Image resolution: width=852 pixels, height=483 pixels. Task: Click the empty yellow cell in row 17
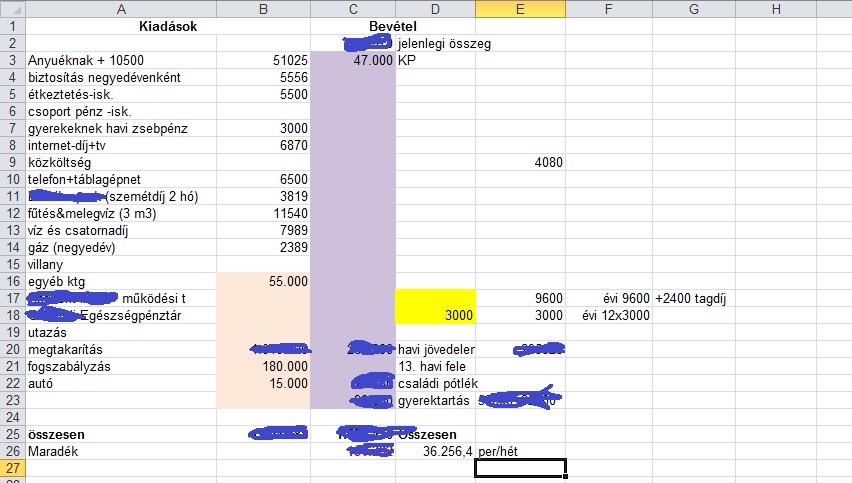tap(435, 298)
